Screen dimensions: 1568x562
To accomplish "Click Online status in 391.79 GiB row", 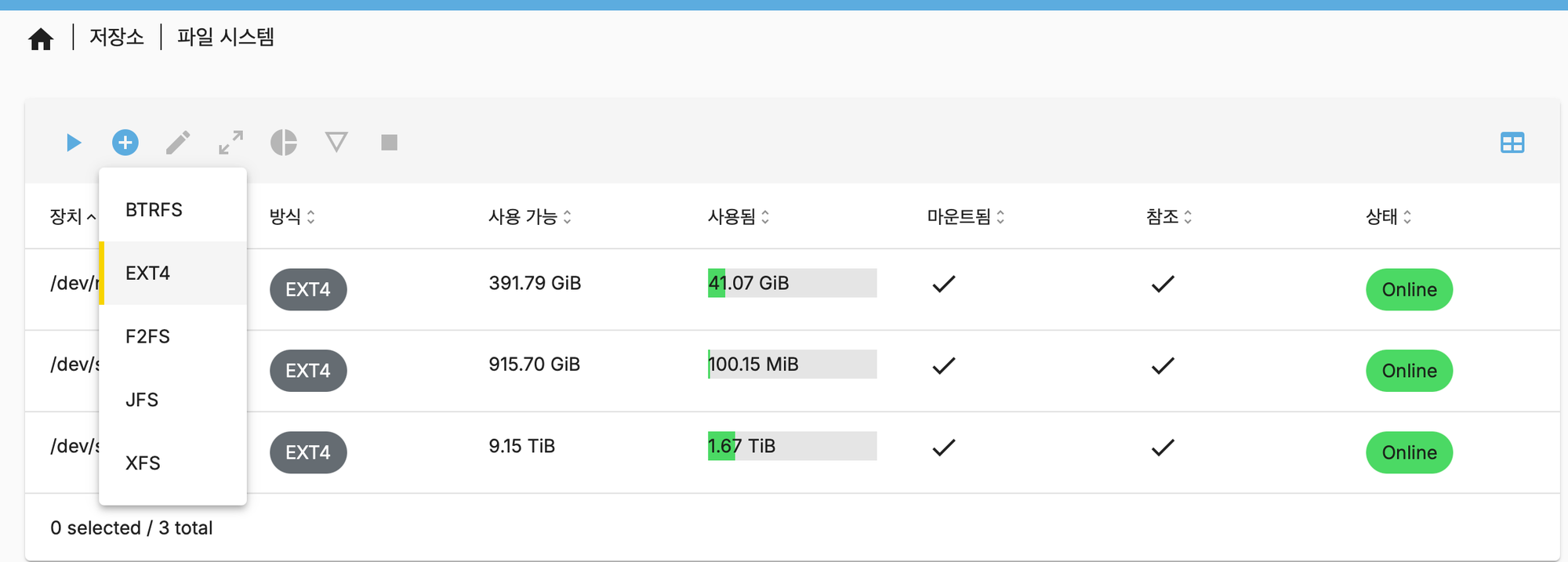I will (1409, 289).
